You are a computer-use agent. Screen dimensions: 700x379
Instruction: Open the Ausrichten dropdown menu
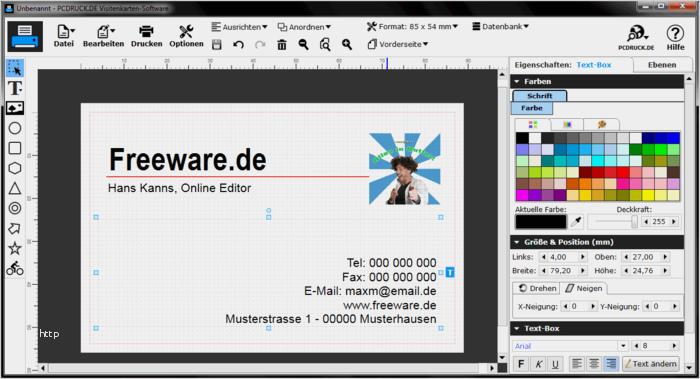pyautogui.click(x=239, y=27)
